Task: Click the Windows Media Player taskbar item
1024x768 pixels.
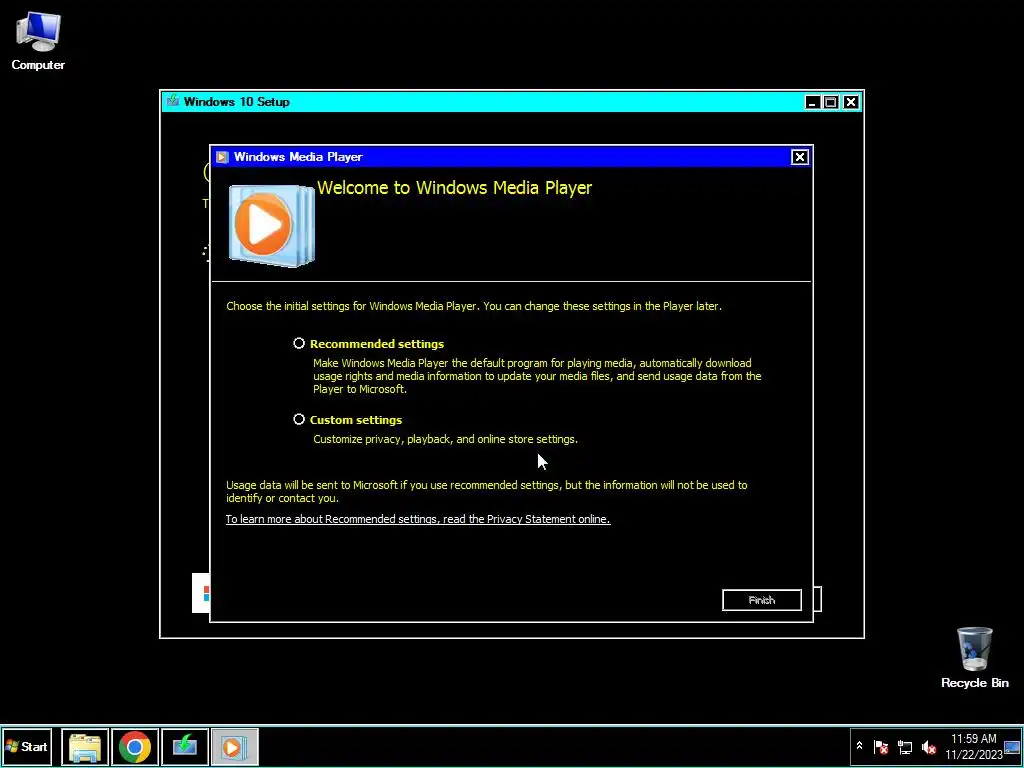Action: pos(234,746)
